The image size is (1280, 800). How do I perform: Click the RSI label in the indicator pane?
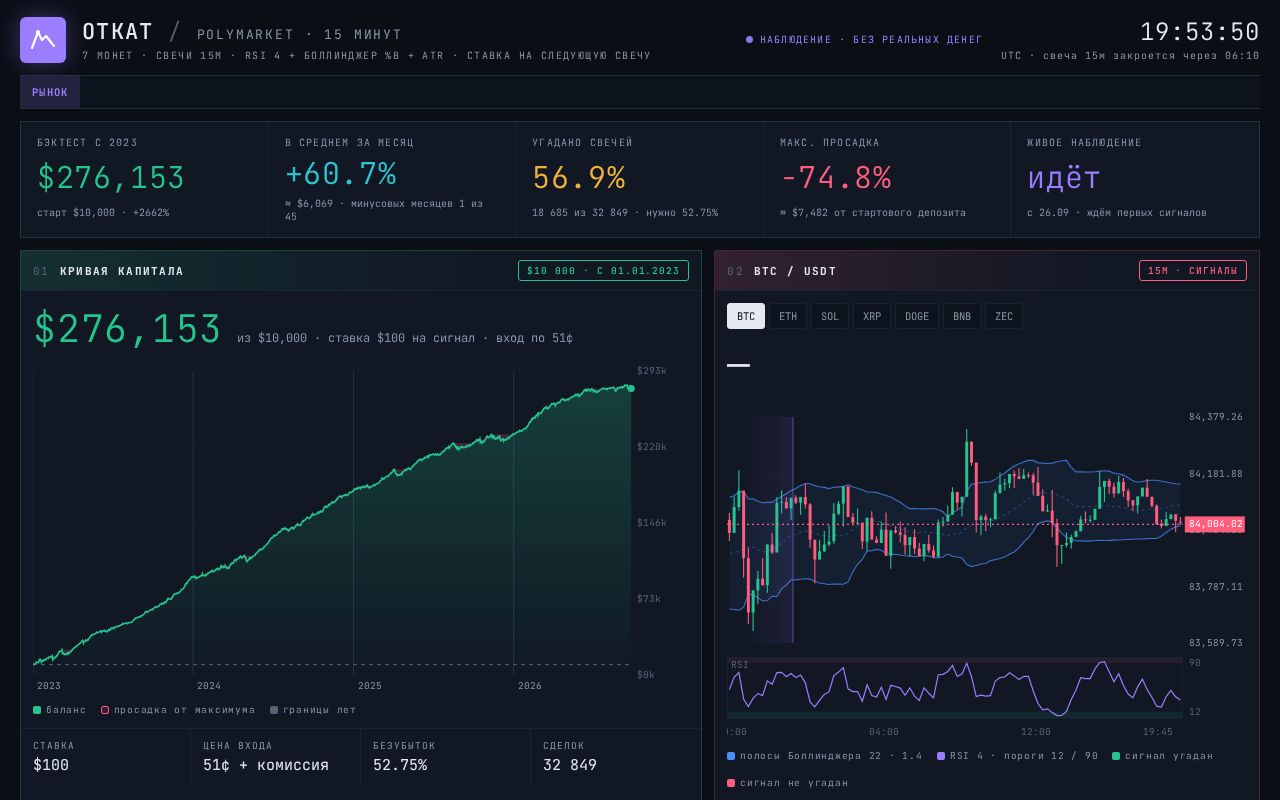point(740,665)
